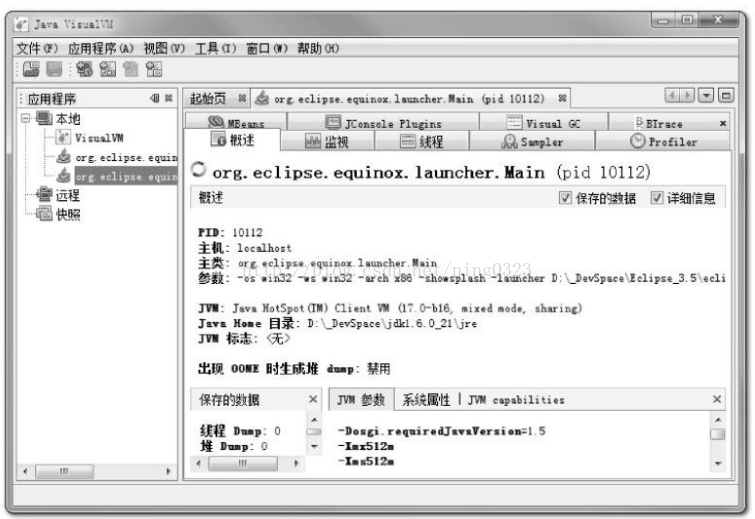Toggle the 详细信息 checkbox

click(657, 198)
